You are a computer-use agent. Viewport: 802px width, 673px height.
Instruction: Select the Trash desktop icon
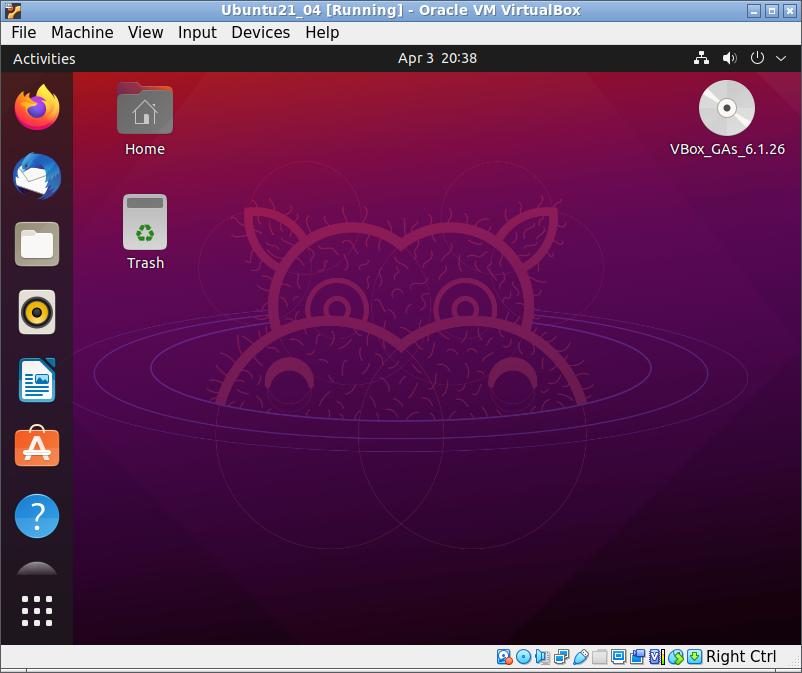click(x=145, y=223)
